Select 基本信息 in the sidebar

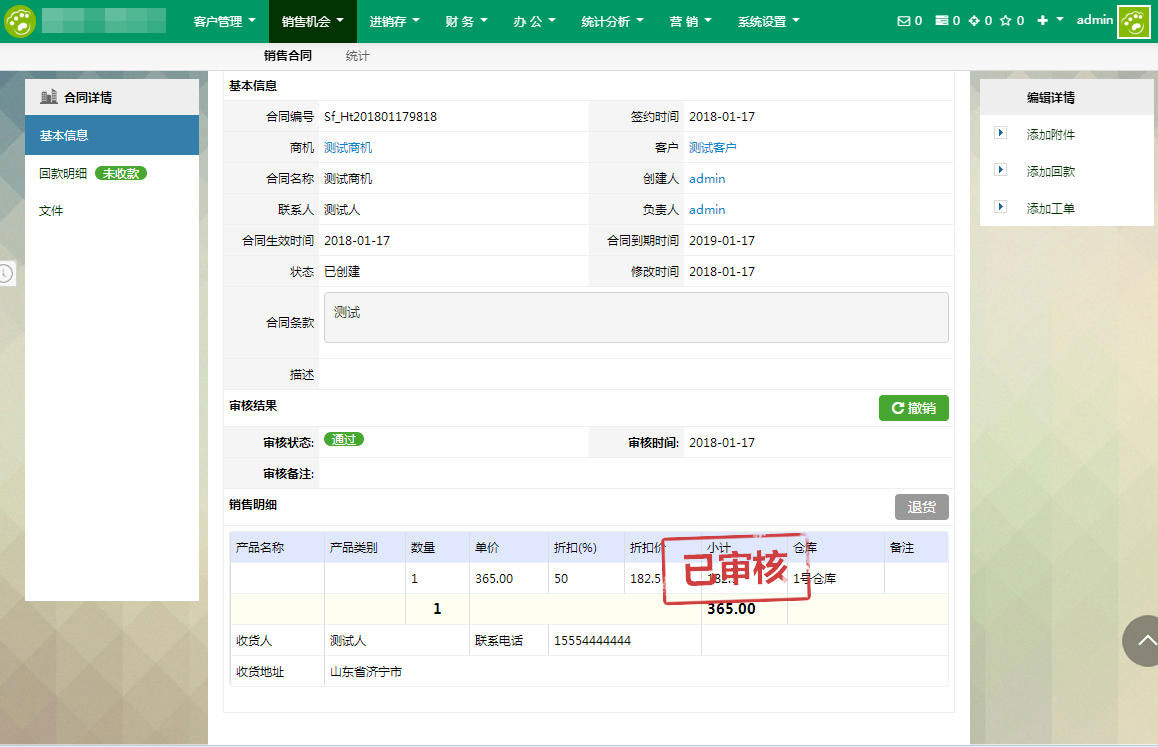(112, 135)
